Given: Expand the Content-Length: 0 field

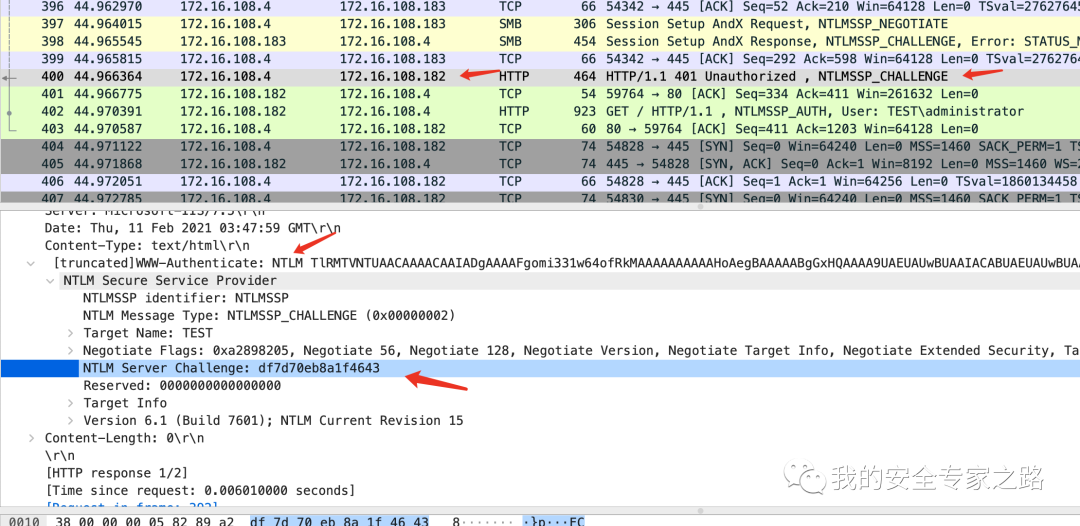Looking at the screenshot, I should point(31,439).
